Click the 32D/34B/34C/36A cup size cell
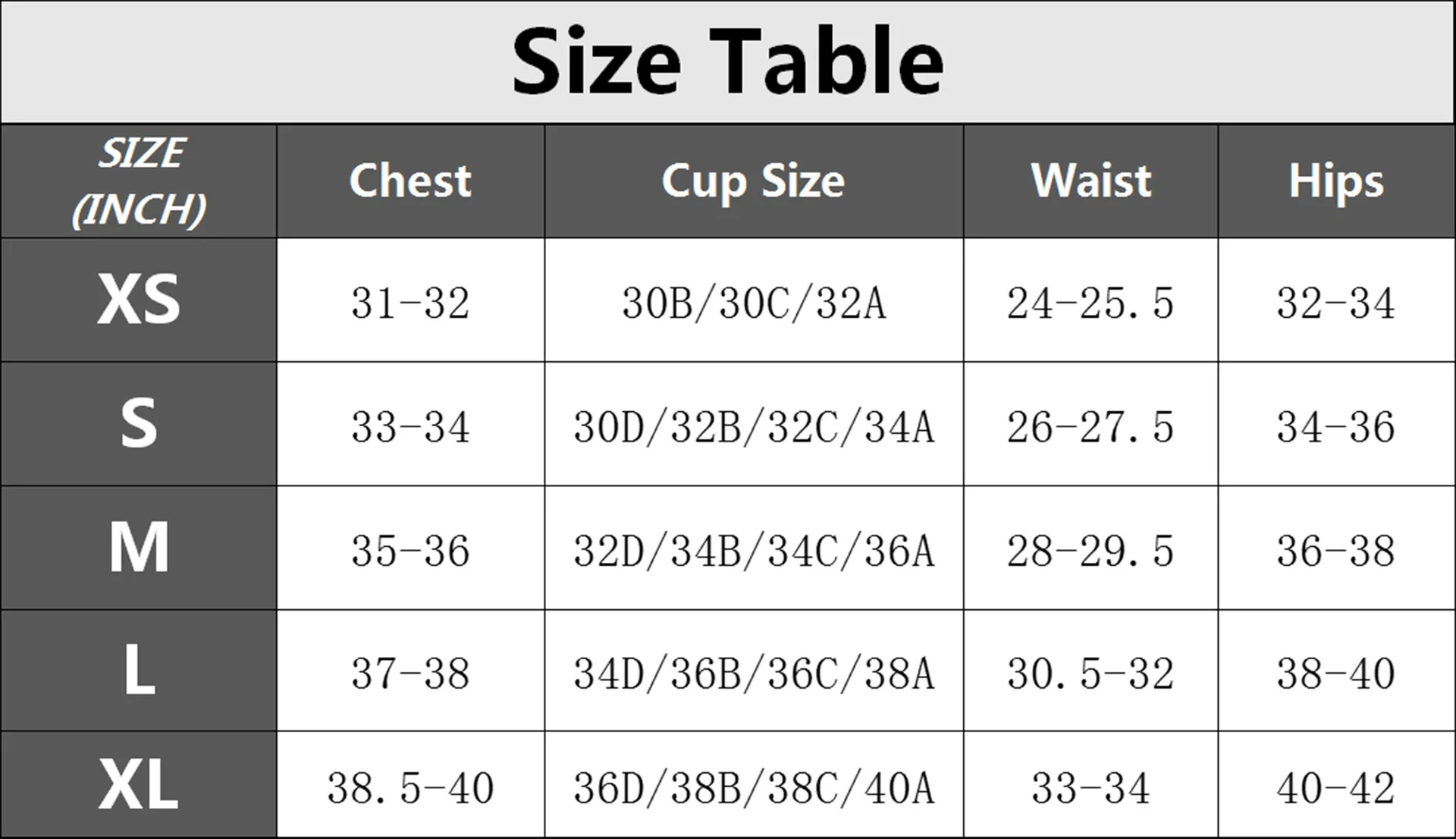 (753, 550)
